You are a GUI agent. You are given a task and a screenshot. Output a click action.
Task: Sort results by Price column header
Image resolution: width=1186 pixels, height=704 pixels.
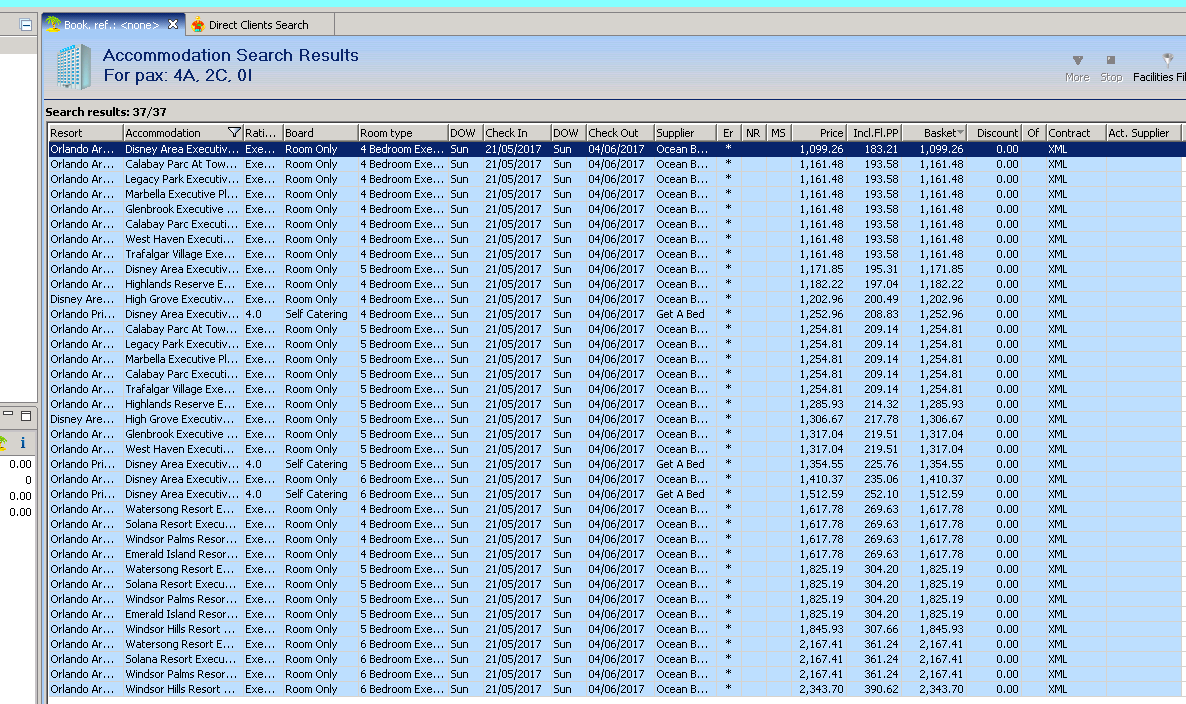[x=830, y=133]
